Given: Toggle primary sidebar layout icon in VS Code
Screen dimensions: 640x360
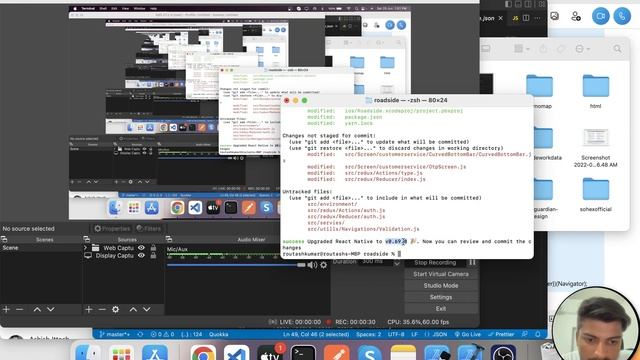Looking at the screenshot, I should click(508, 4).
